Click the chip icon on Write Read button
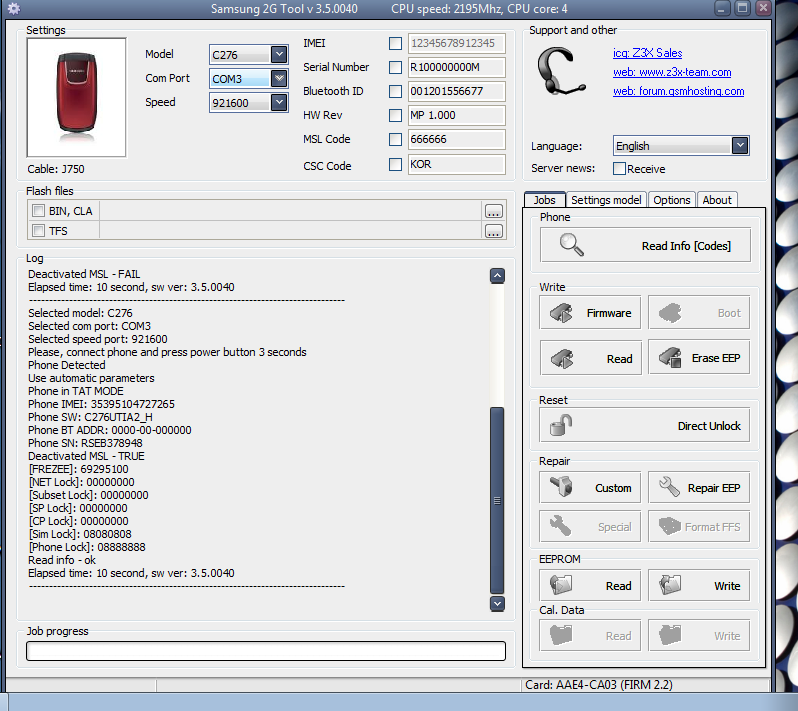 pos(562,359)
